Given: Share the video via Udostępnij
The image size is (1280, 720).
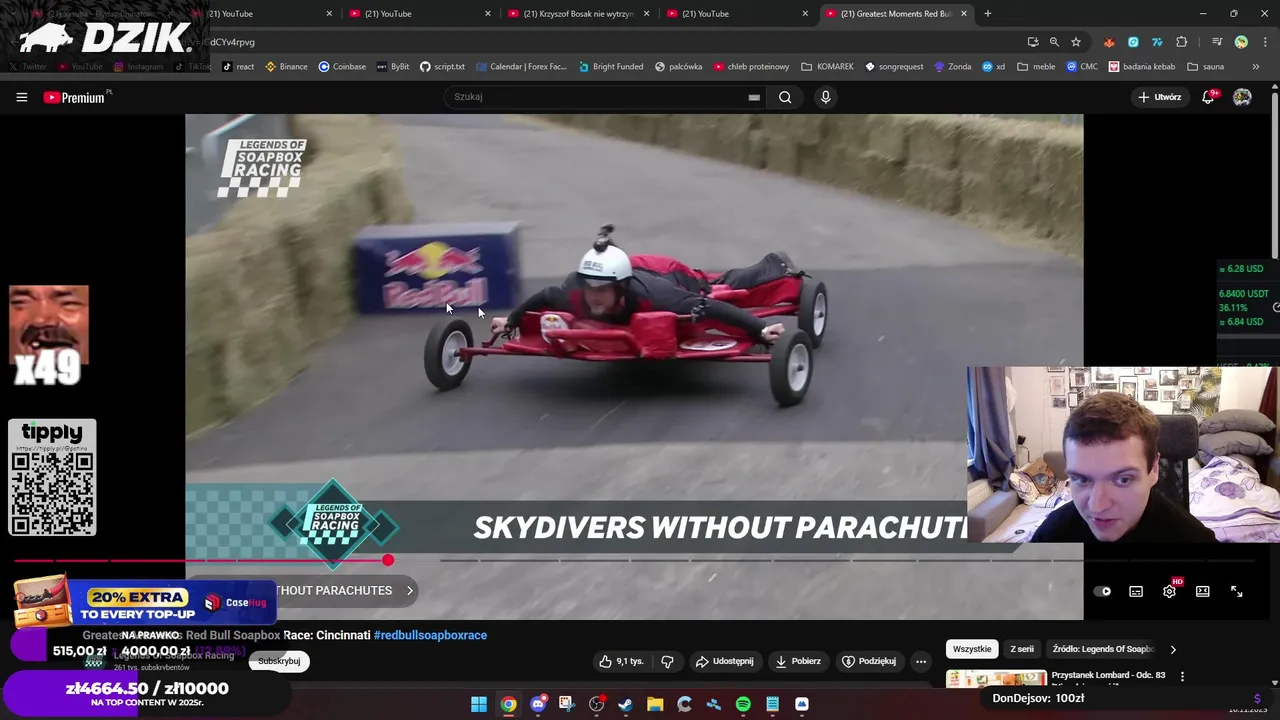Looking at the screenshot, I should click(x=724, y=661).
